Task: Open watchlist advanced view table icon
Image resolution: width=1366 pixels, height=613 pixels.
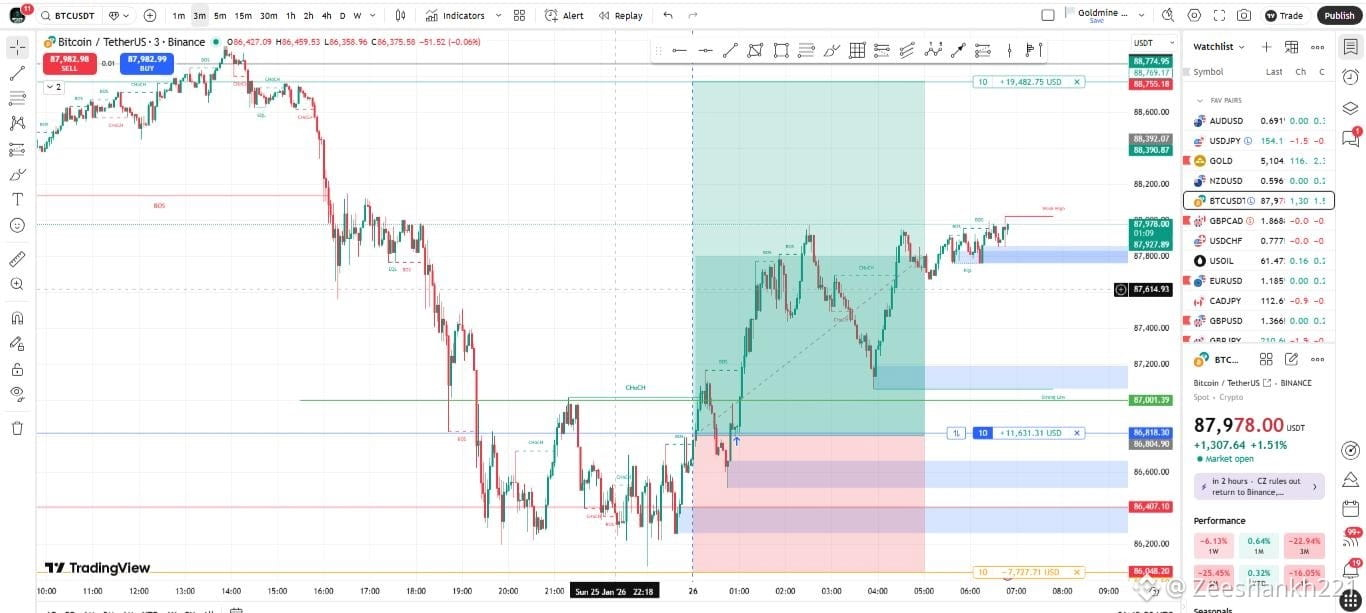Action: [1291, 47]
